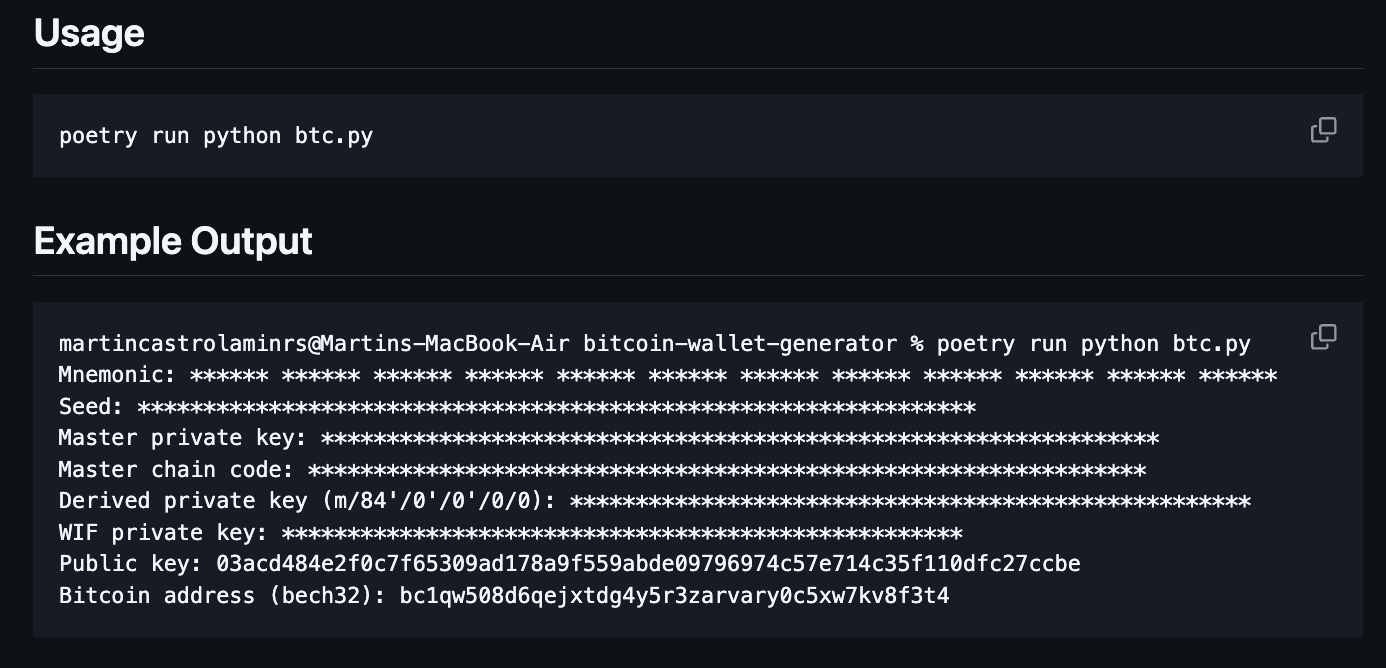Click the copy icon on the Example Output block
Viewport: 1386px width, 668px height.
(x=1323, y=337)
